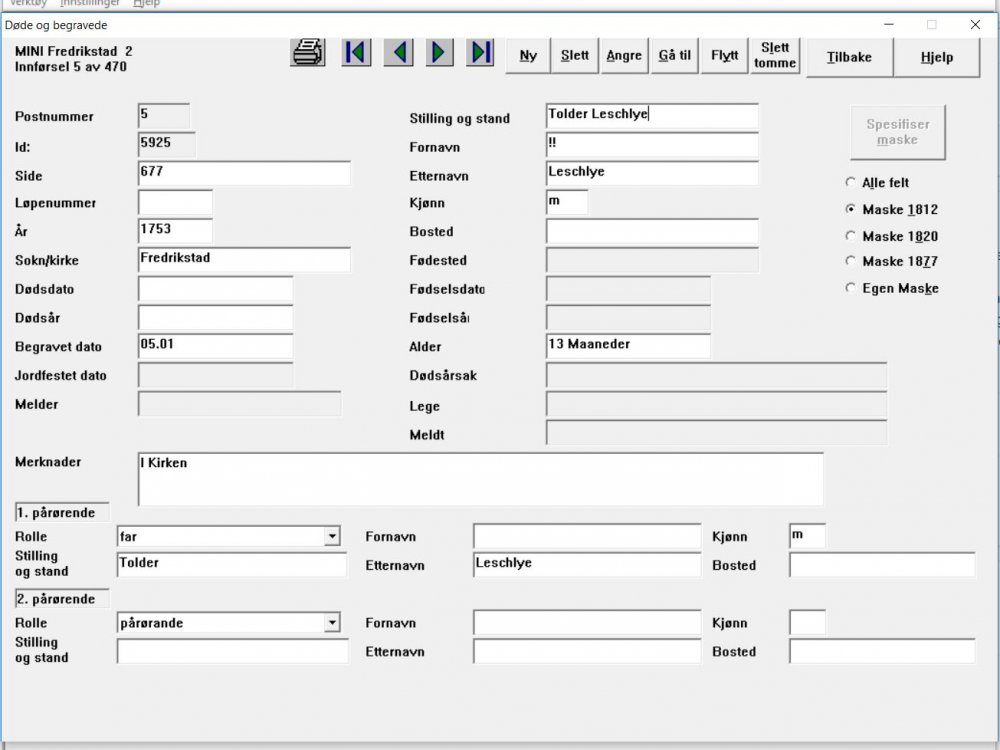Go to the next record arrow
This screenshot has height=750, width=1000.
tap(439, 53)
